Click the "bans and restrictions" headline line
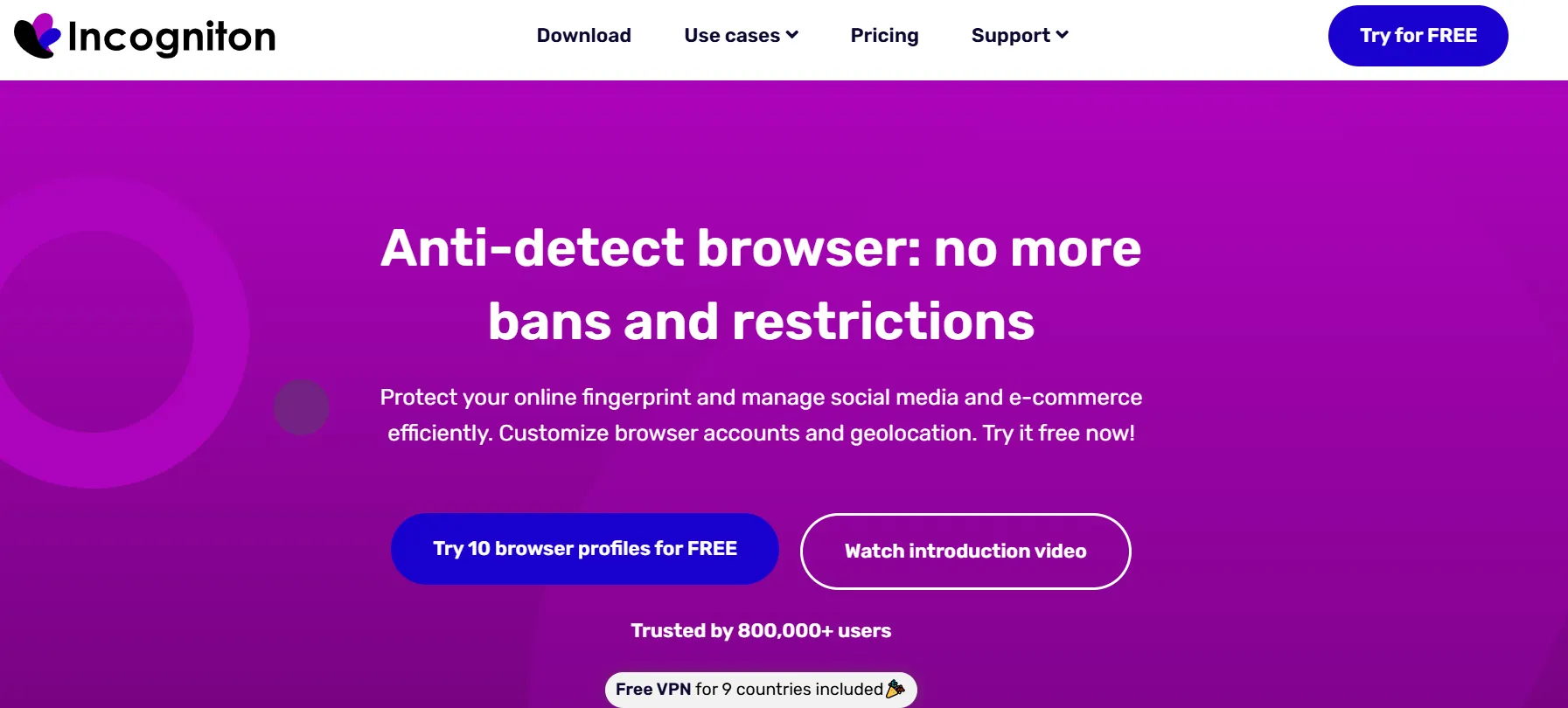Screen dimensions: 1568x708 (x=761, y=322)
